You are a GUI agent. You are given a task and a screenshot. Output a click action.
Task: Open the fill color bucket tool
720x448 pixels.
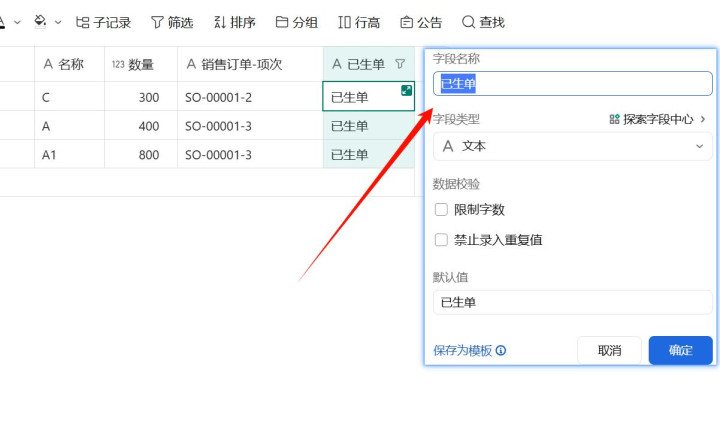click(x=40, y=22)
